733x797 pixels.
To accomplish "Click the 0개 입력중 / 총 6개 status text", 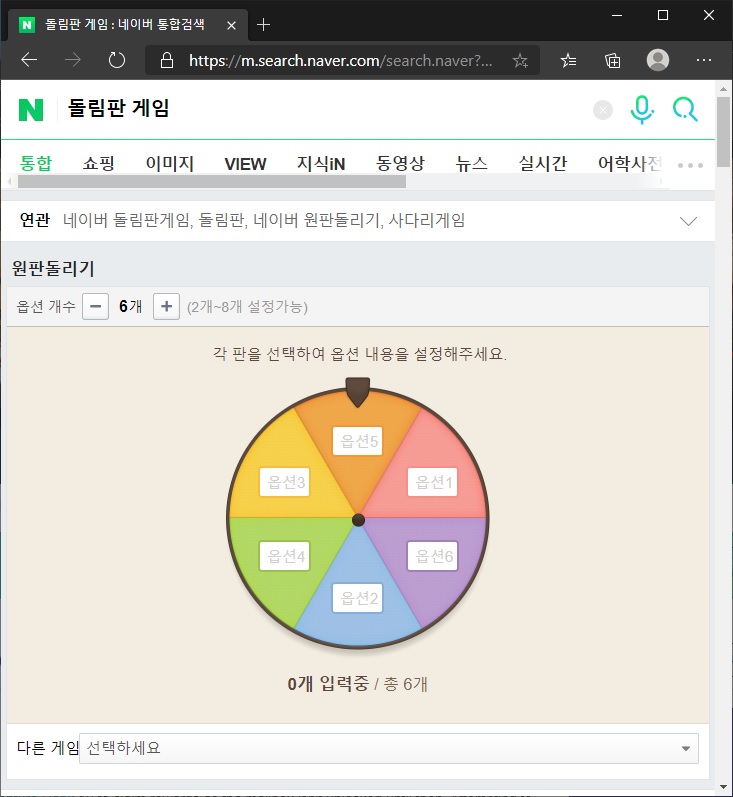I will pos(357,684).
